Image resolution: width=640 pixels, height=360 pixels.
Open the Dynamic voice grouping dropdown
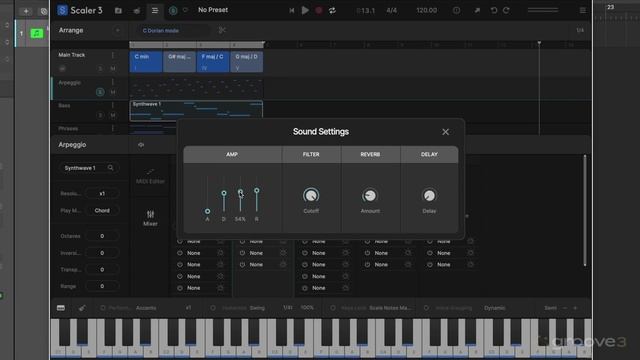point(494,308)
